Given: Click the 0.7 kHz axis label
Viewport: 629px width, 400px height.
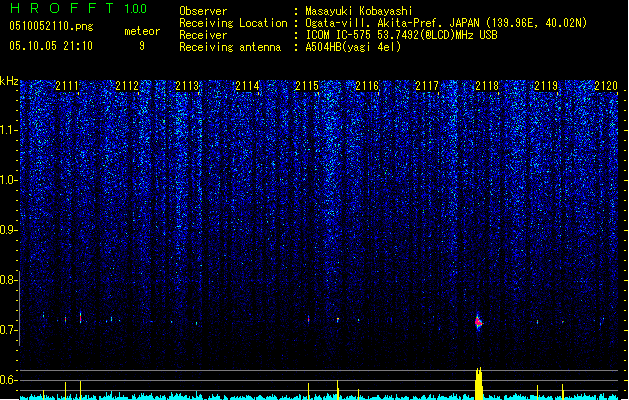Looking at the screenshot, I should (8, 330).
